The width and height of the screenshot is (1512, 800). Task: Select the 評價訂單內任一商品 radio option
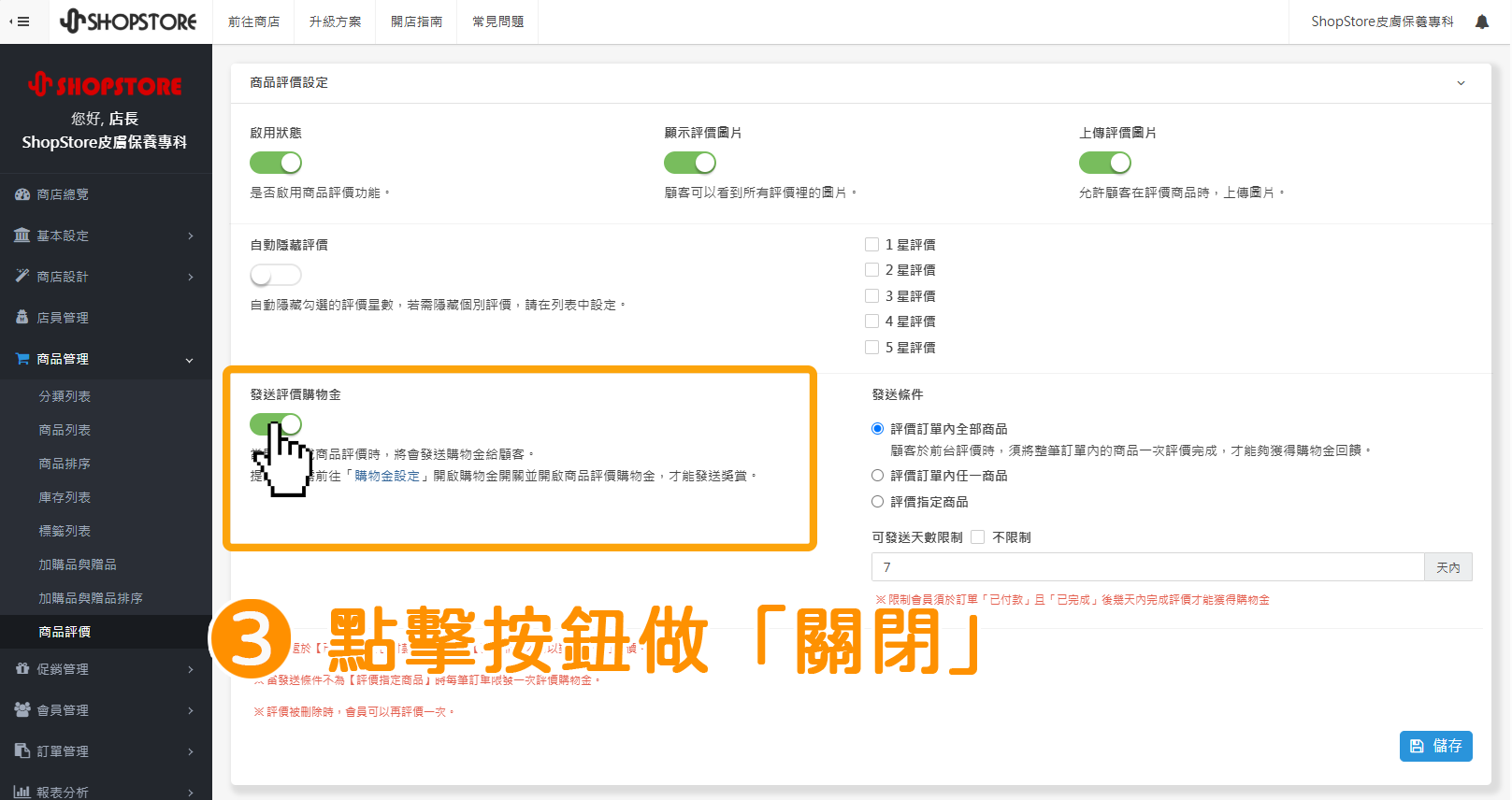click(x=877, y=476)
